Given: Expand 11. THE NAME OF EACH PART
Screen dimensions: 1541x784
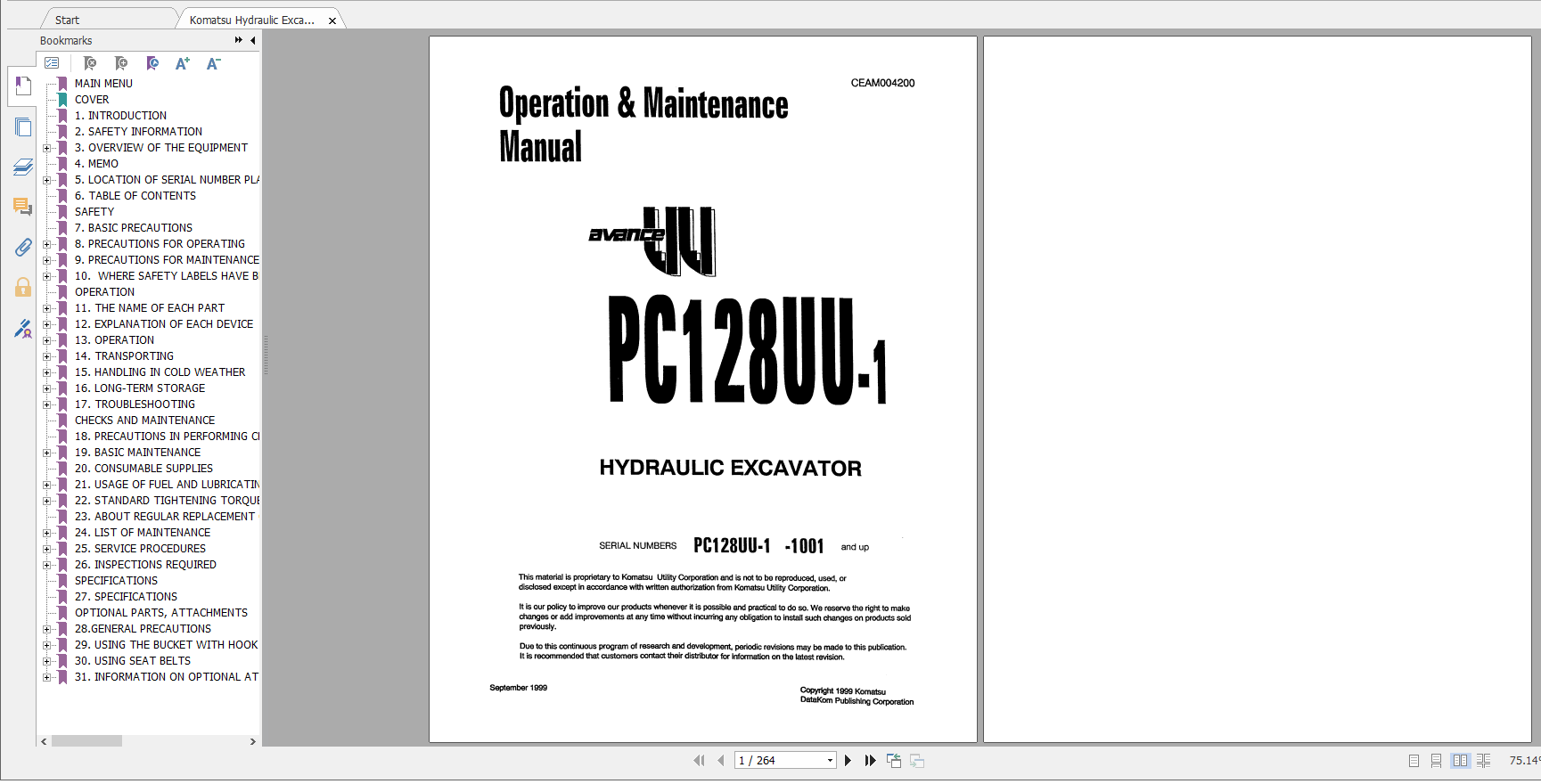Looking at the screenshot, I should pyautogui.click(x=46, y=308).
